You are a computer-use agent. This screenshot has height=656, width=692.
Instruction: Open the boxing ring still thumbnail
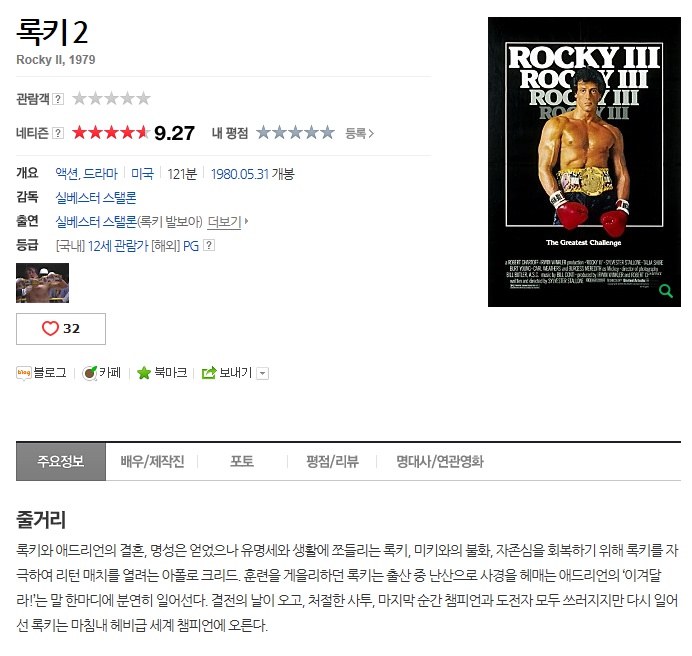[x=42, y=283]
